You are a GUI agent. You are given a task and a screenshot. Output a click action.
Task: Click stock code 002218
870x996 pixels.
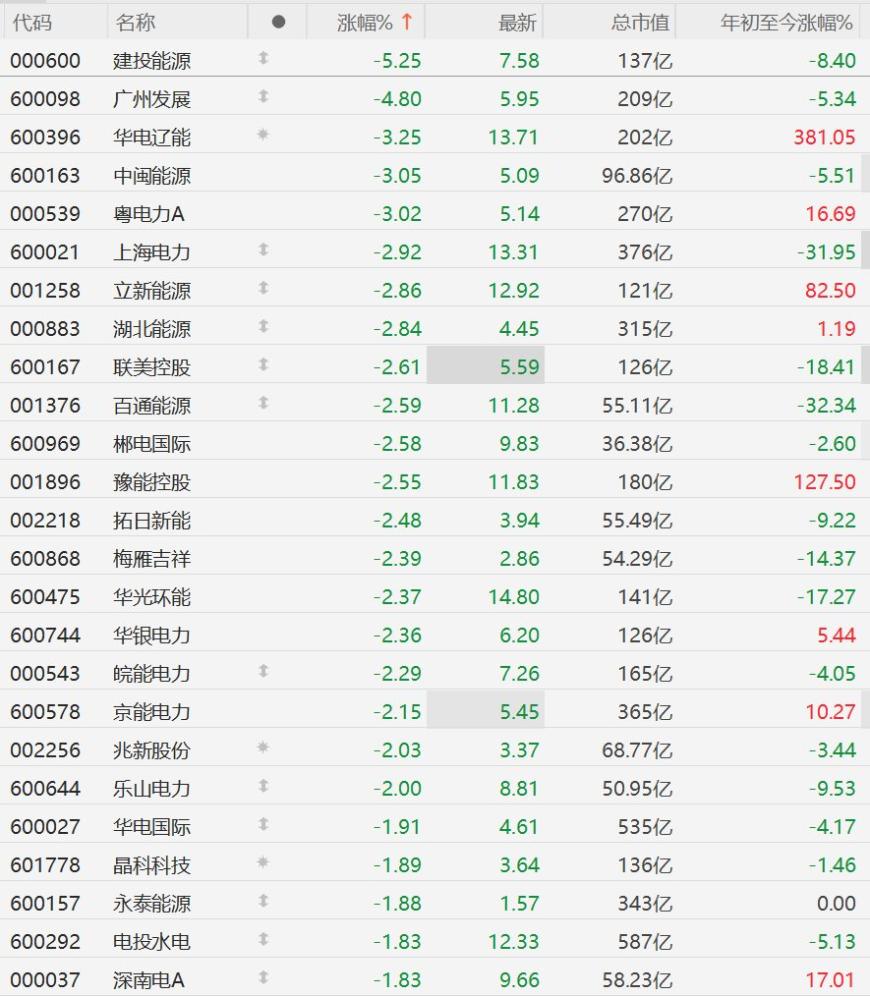(x=45, y=520)
